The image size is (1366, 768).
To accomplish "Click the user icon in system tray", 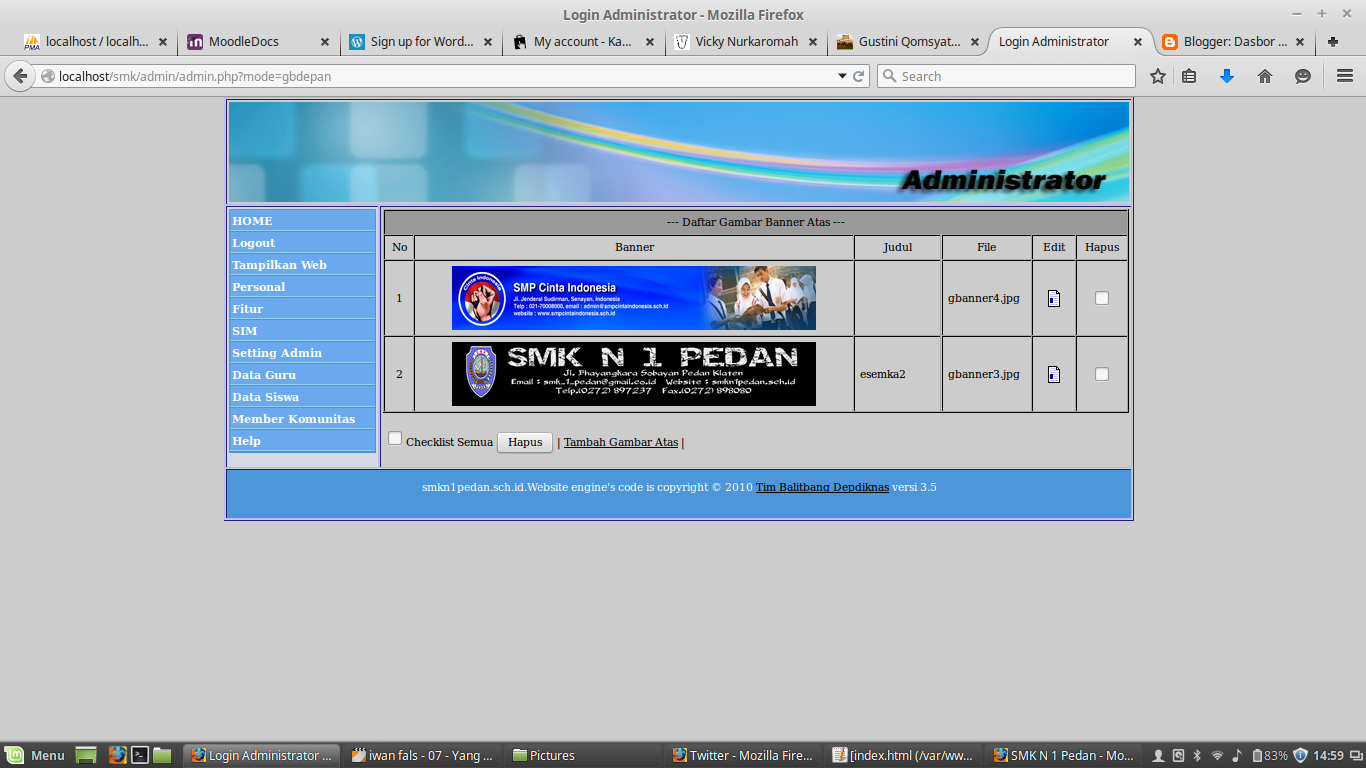I will coord(1159,756).
